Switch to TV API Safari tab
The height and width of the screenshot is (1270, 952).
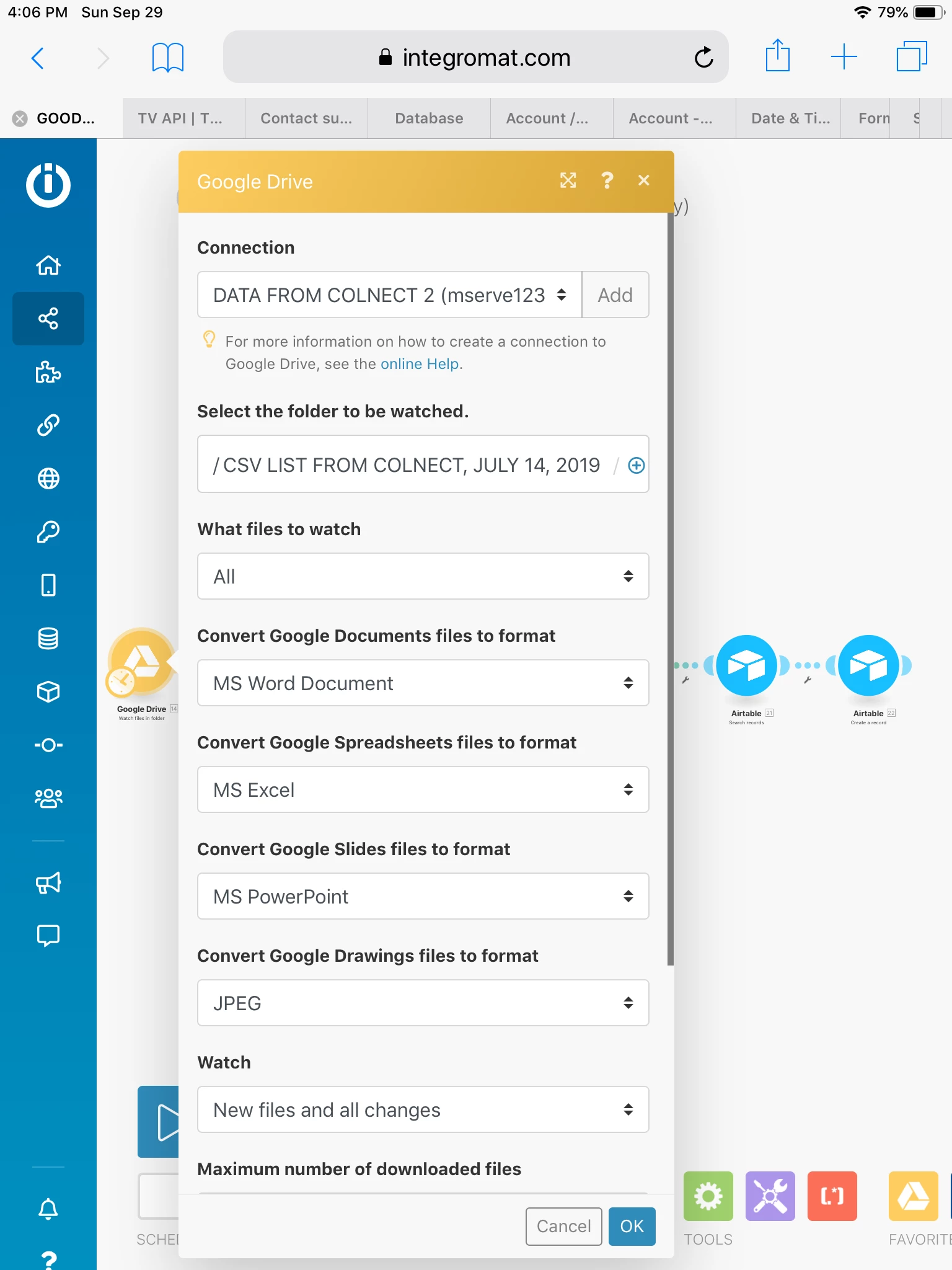tap(183, 118)
